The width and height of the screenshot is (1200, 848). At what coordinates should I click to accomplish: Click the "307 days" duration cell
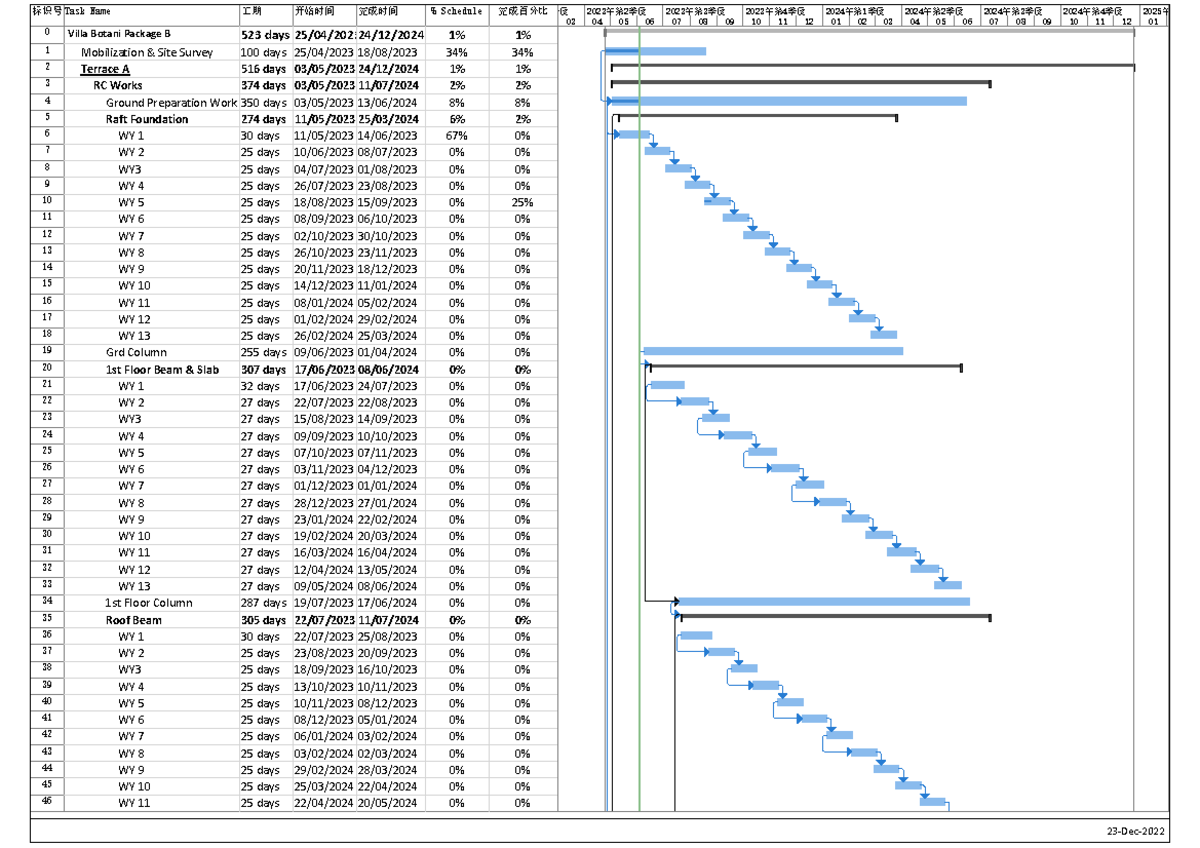263,369
